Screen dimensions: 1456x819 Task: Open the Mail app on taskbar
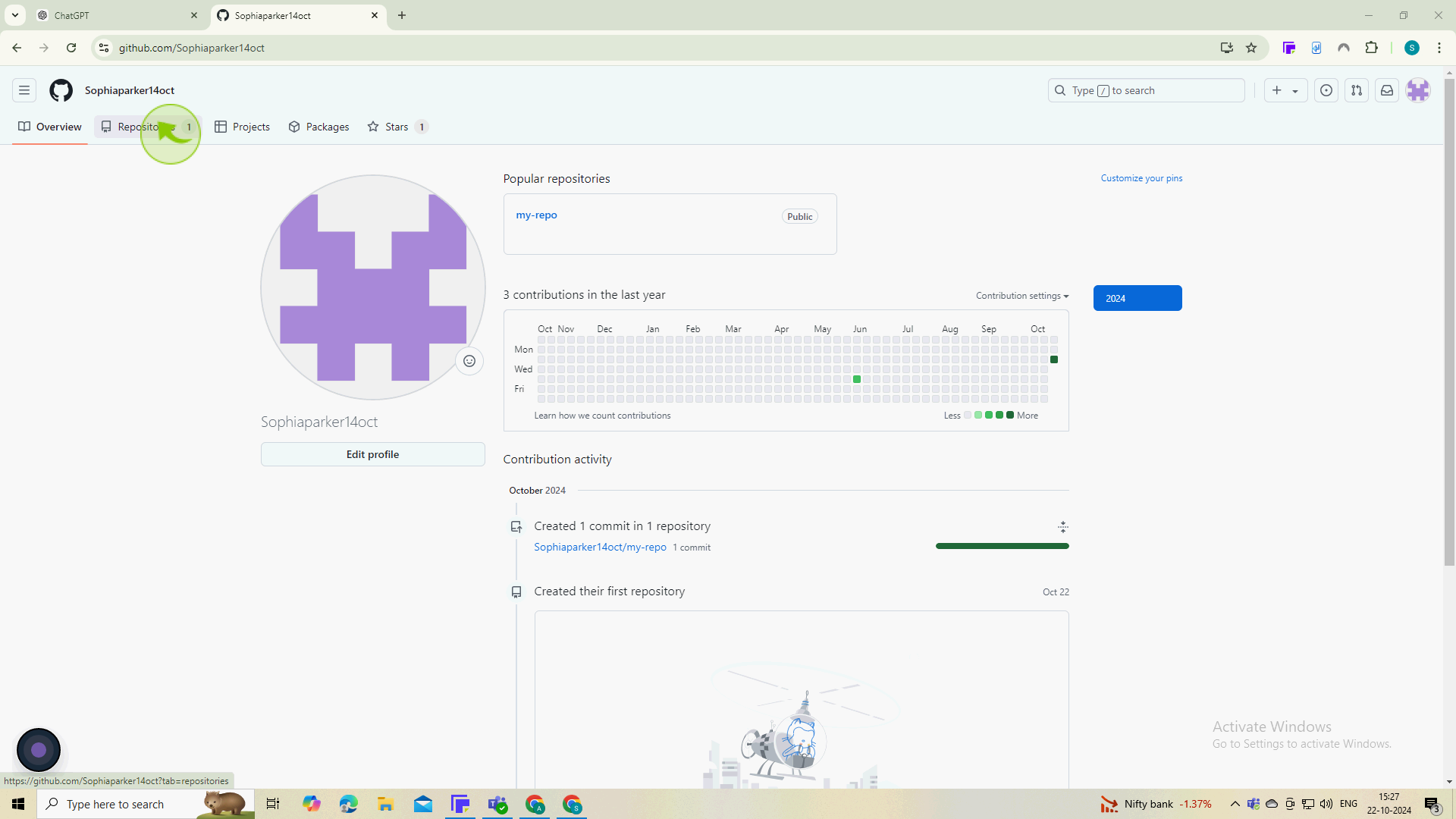pyautogui.click(x=423, y=804)
